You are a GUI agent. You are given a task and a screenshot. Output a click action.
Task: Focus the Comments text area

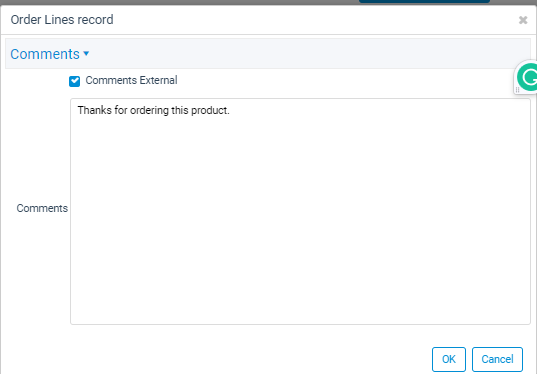tap(300, 211)
